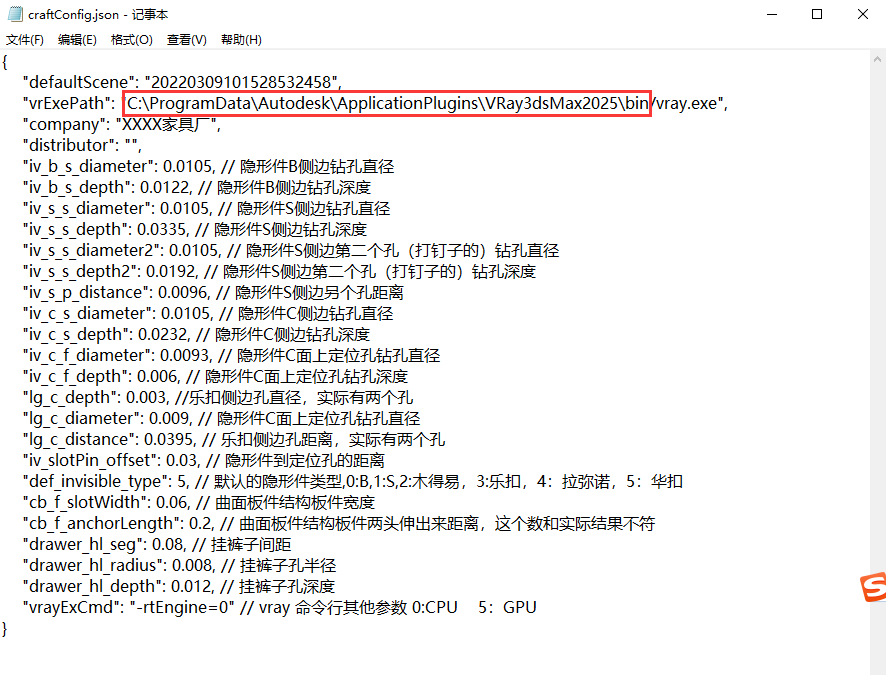Click the "defaultScene" key text
This screenshot has width=886, height=675.
[x=81, y=82]
